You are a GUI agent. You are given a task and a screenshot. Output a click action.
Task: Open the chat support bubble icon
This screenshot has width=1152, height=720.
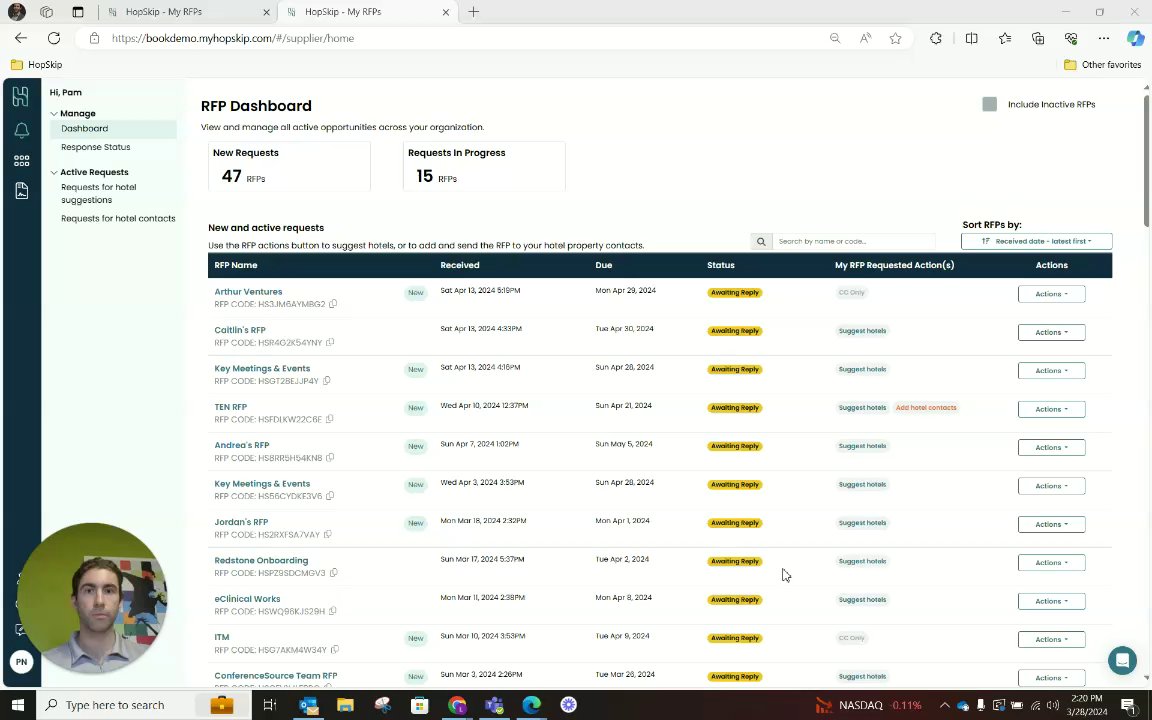(1122, 660)
